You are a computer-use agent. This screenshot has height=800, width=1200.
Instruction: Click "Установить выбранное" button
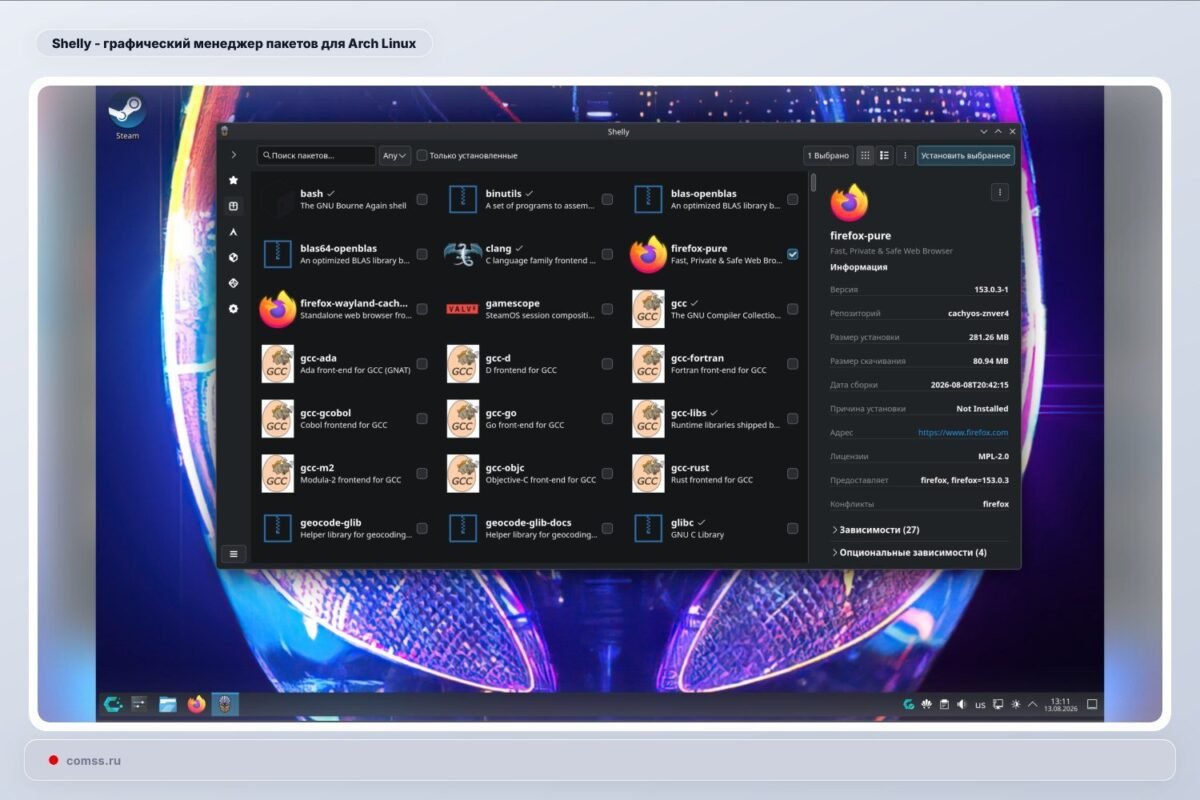(966, 156)
